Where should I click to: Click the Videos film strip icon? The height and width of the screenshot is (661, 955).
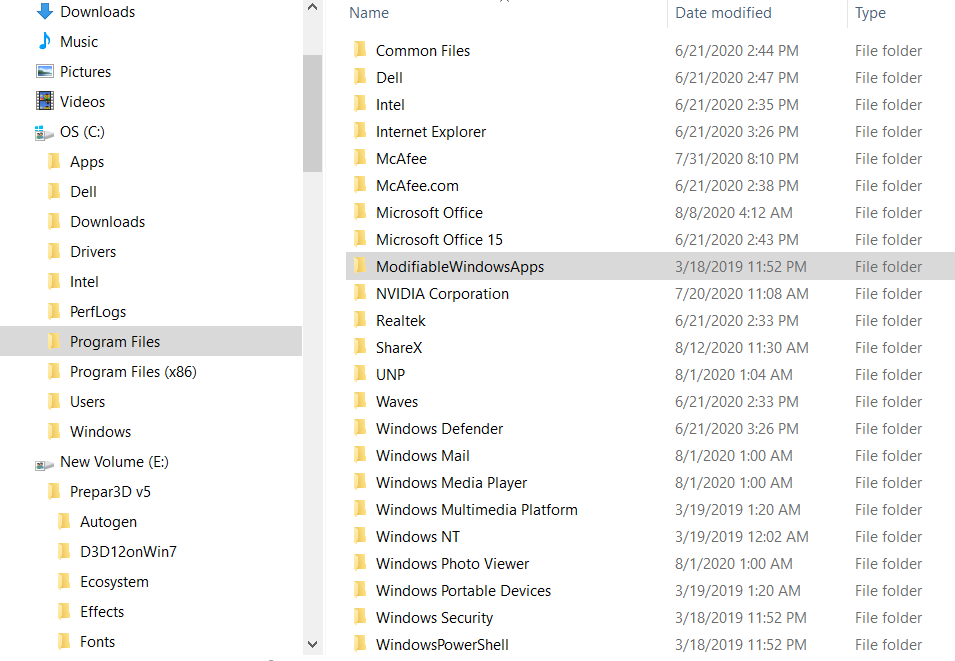point(44,101)
